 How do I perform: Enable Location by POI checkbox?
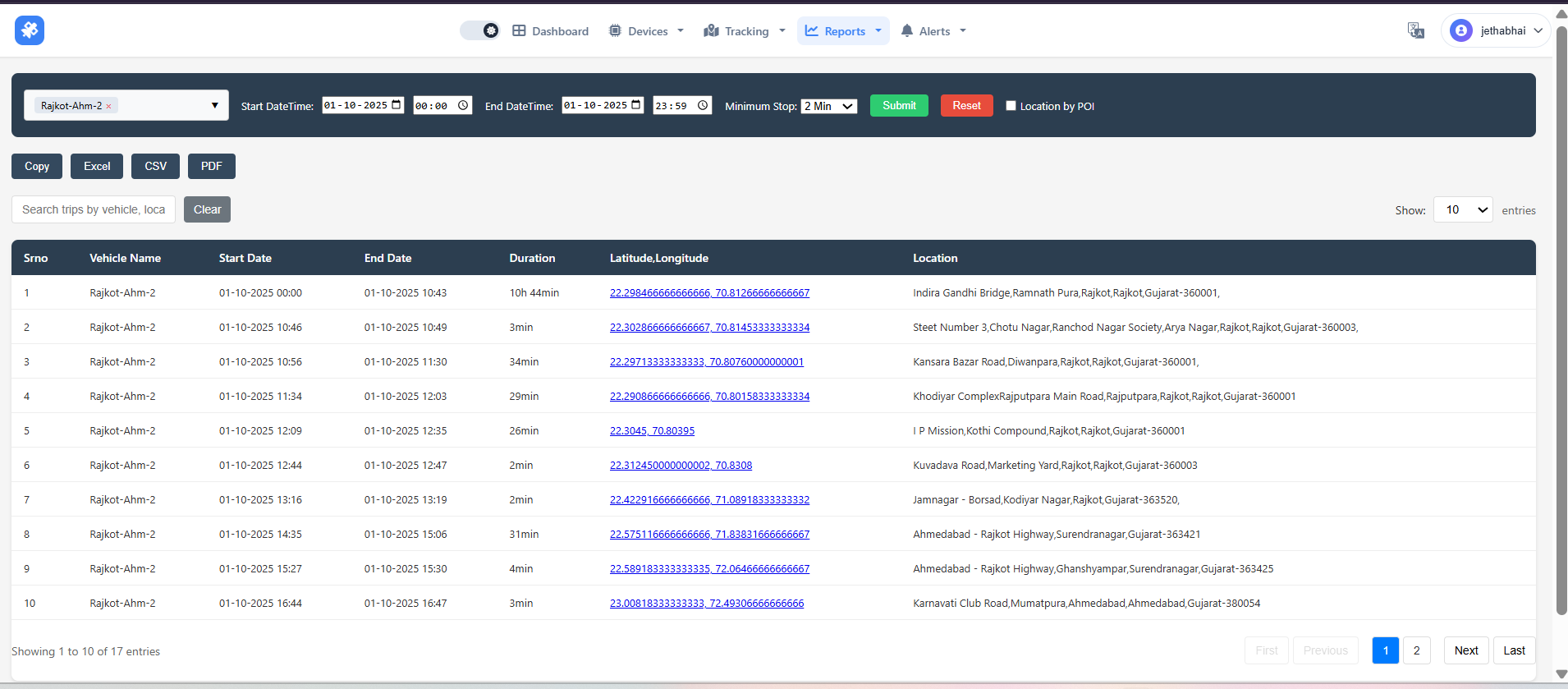click(x=1011, y=106)
